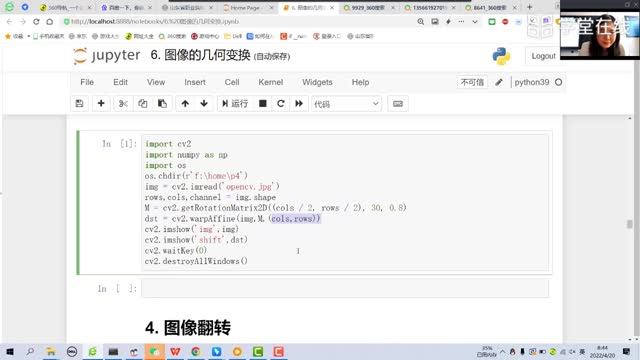Move selected cell down arrow
640x360 pixels.
[x=204, y=104]
